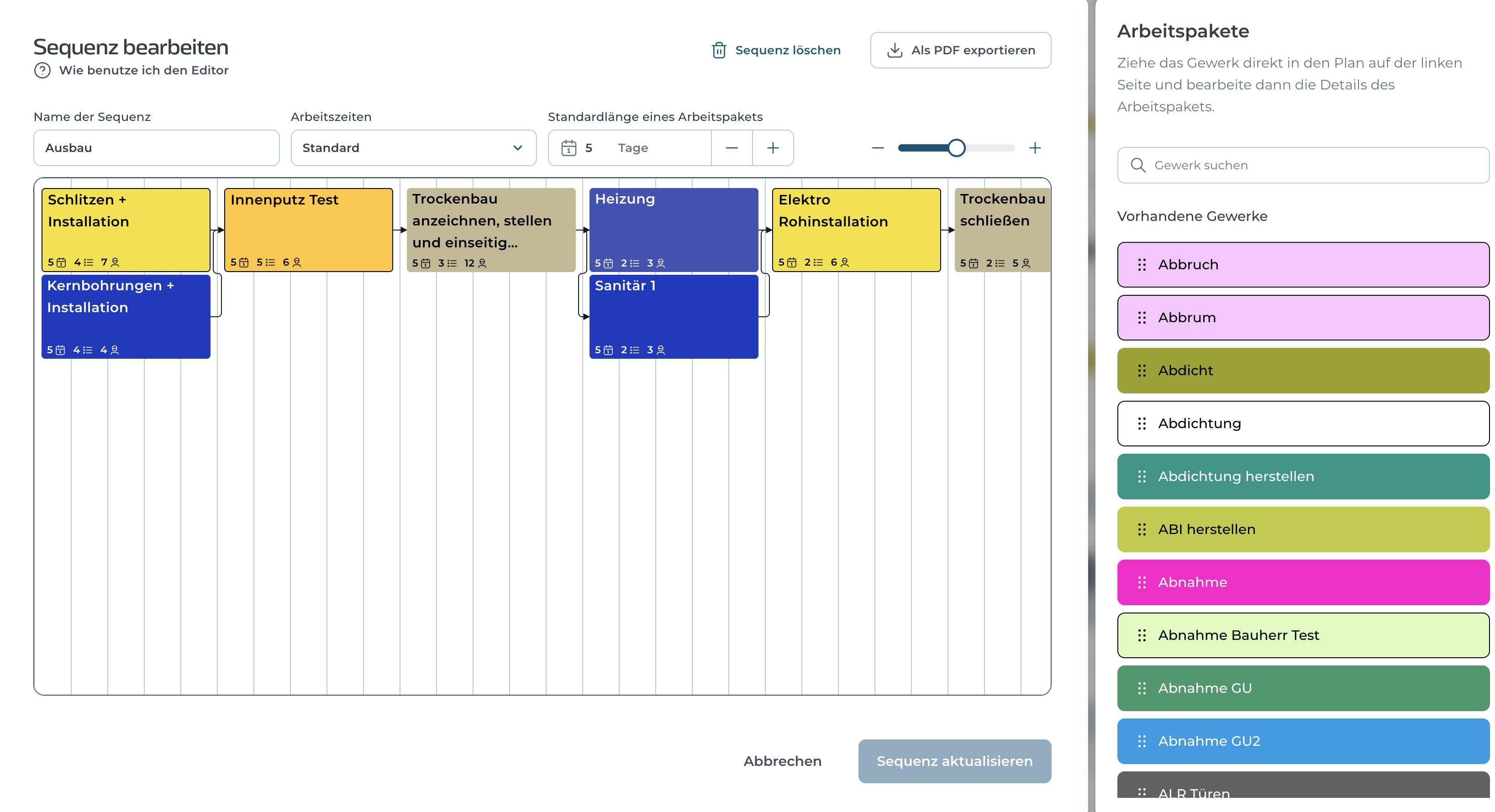Viewport: 1495px width, 812px height.
Task: Grab drag handle of Abdichtung herstellen
Action: click(x=1142, y=477)
